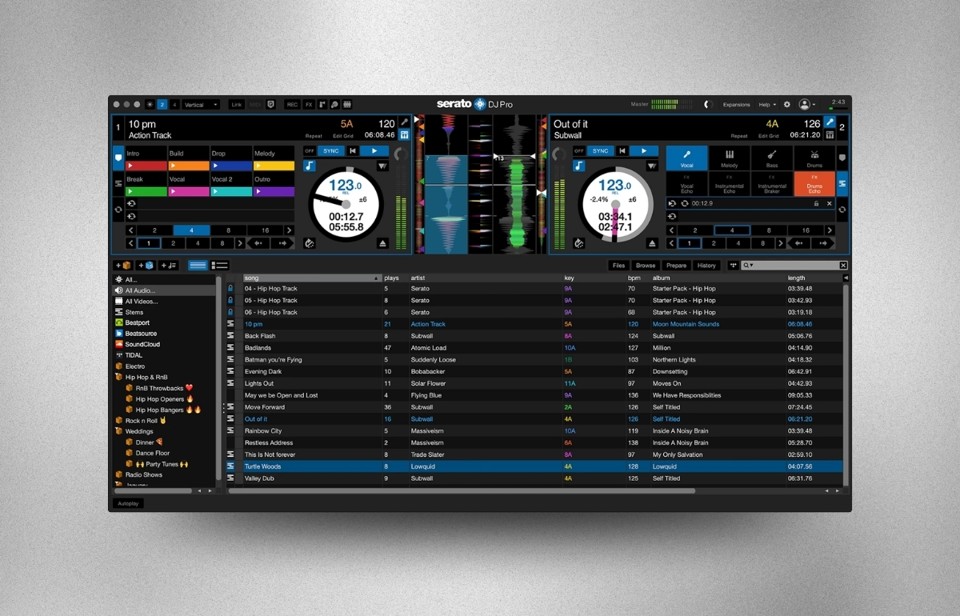
Task: Click the library search field
Action: tap(796, 265)
